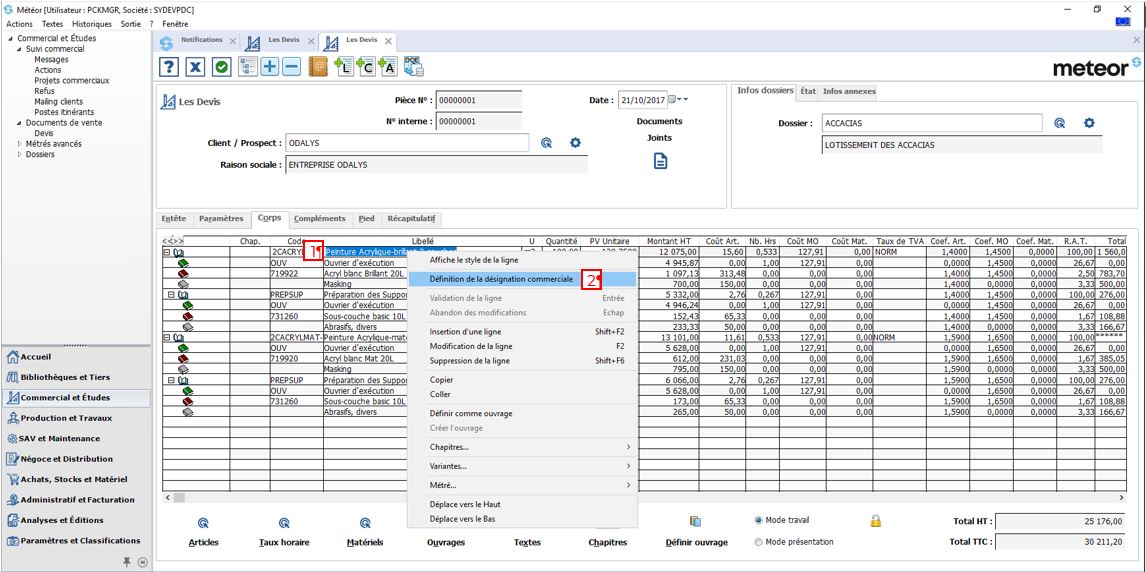Click the blue plus toolbar icon

[x=270, y=67]
